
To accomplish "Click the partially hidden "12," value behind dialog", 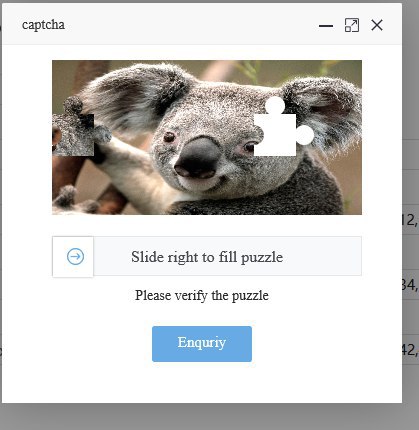I will [410, 220].
